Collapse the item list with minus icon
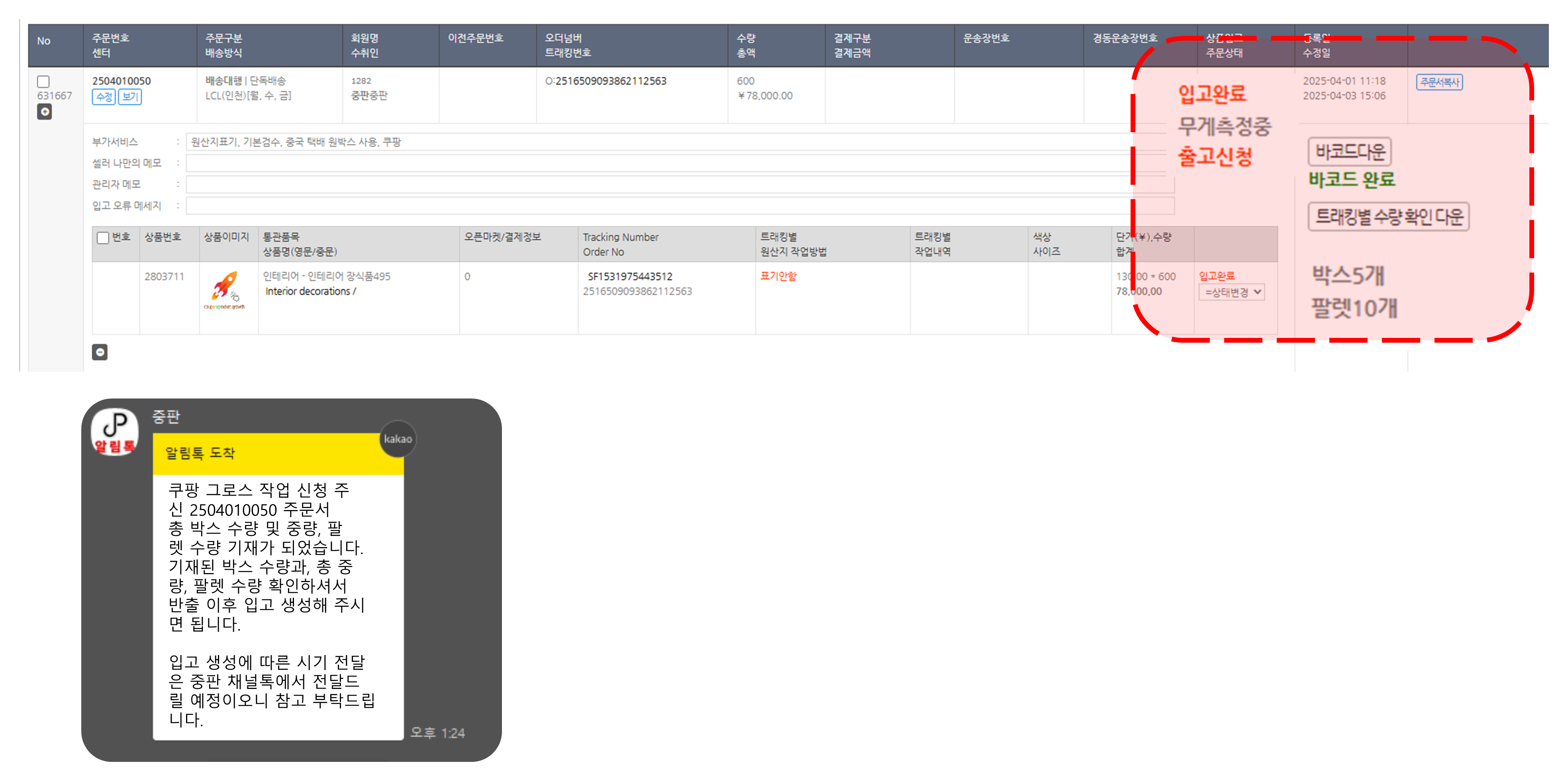The height and width of the screenshot is (781, 1568). [x=100, y=352]
